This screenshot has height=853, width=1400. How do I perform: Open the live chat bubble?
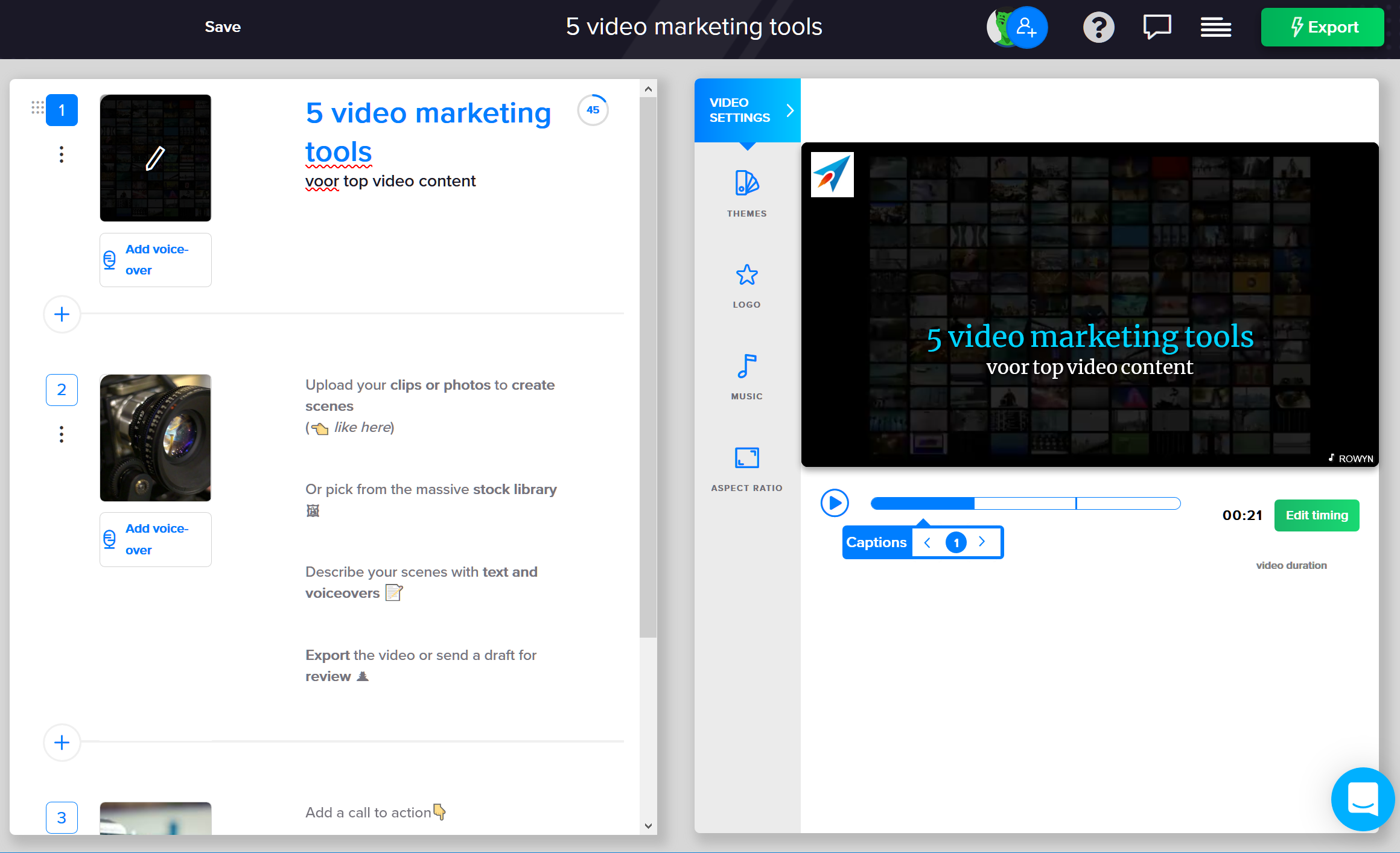1363,799
